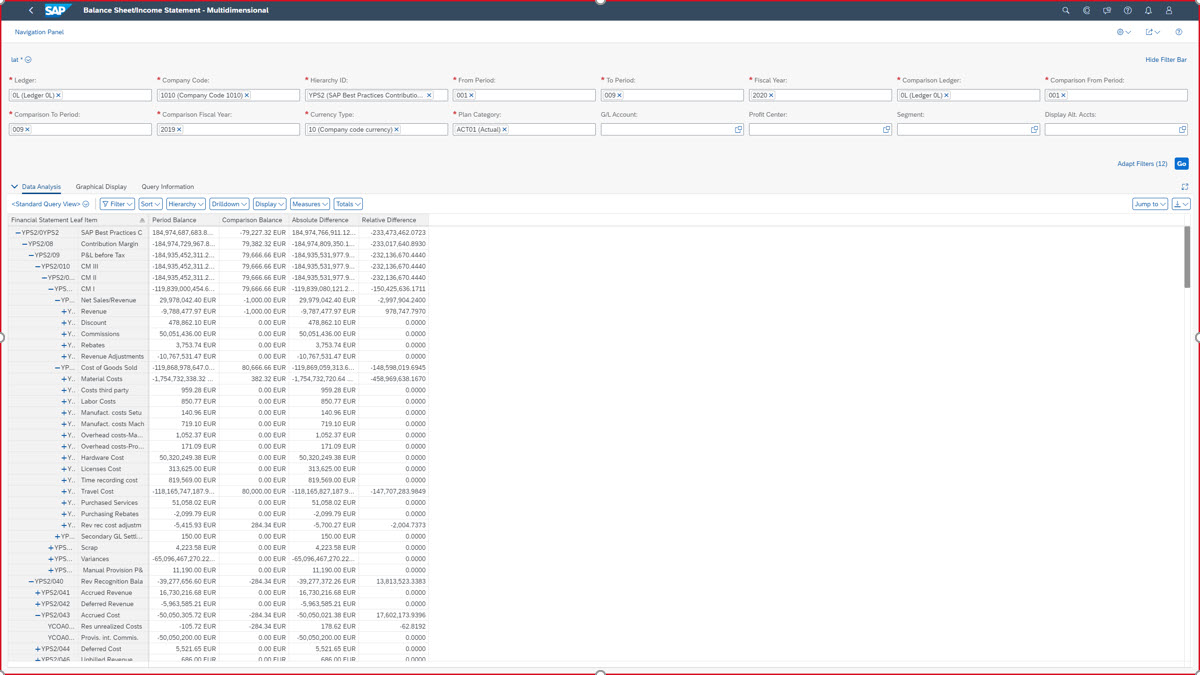Switch to the Query Information tab
The height and width of the screenshot is (675, 1200).
tap(168, 187)
